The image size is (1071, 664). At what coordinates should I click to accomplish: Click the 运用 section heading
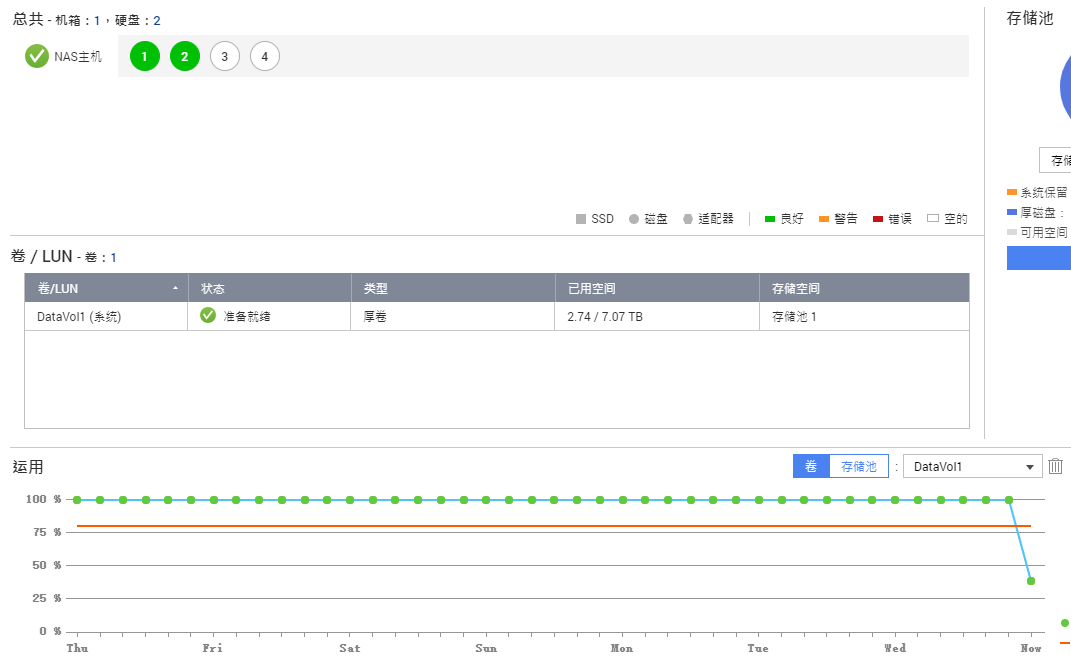pos(28,467)
